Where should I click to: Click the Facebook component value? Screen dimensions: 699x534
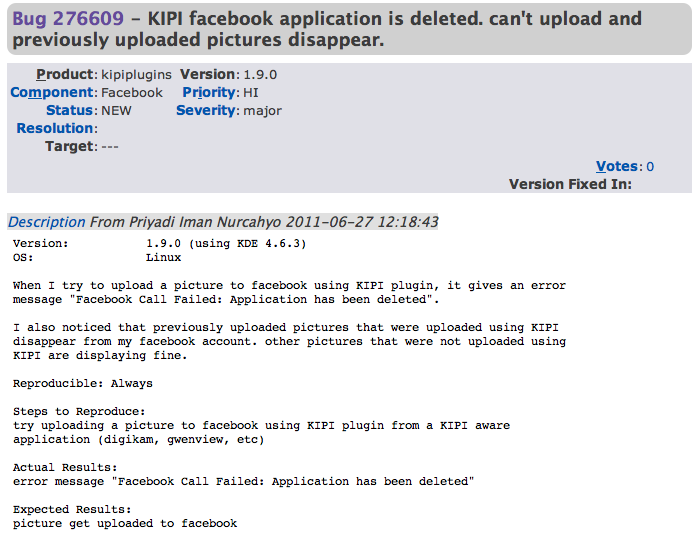pyautogui.click(x=132, y=93)
